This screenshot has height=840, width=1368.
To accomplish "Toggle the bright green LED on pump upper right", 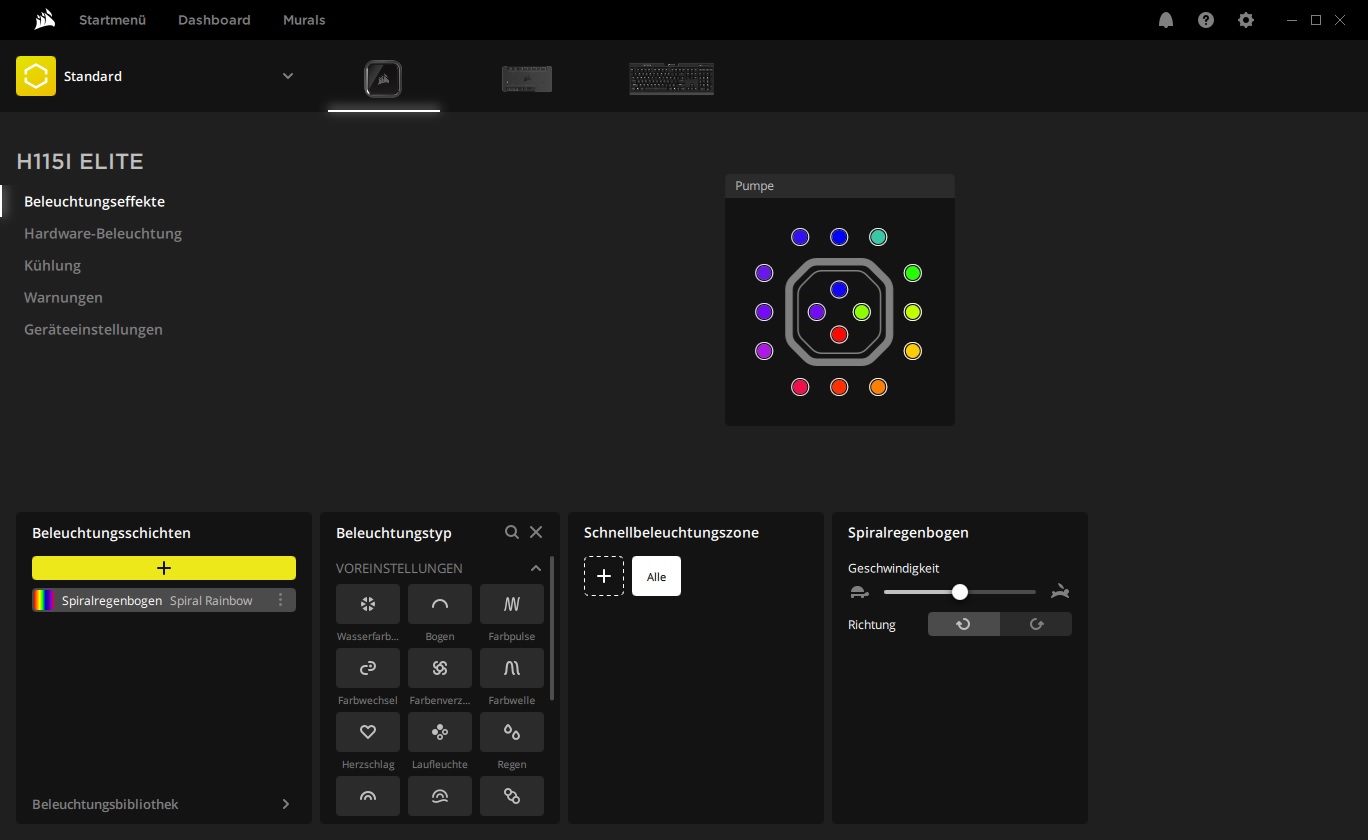I will (x=912, y=273).
